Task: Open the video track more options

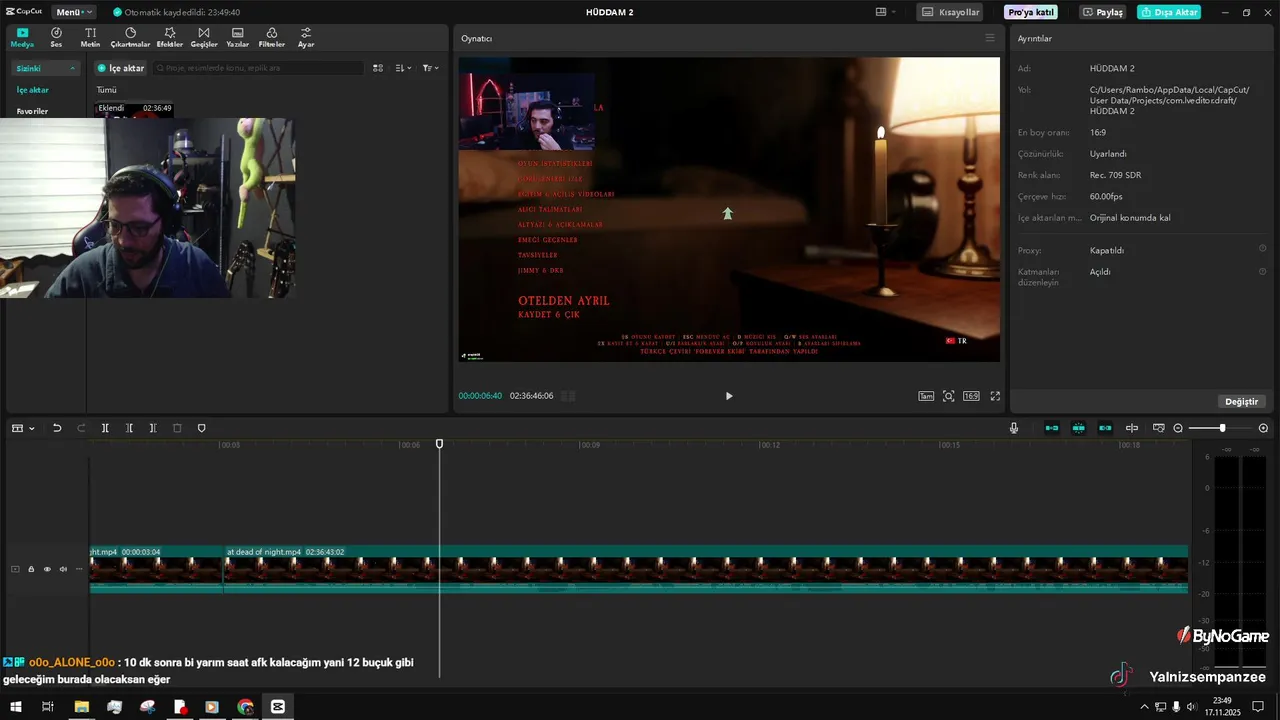Action: coord(79,569)
